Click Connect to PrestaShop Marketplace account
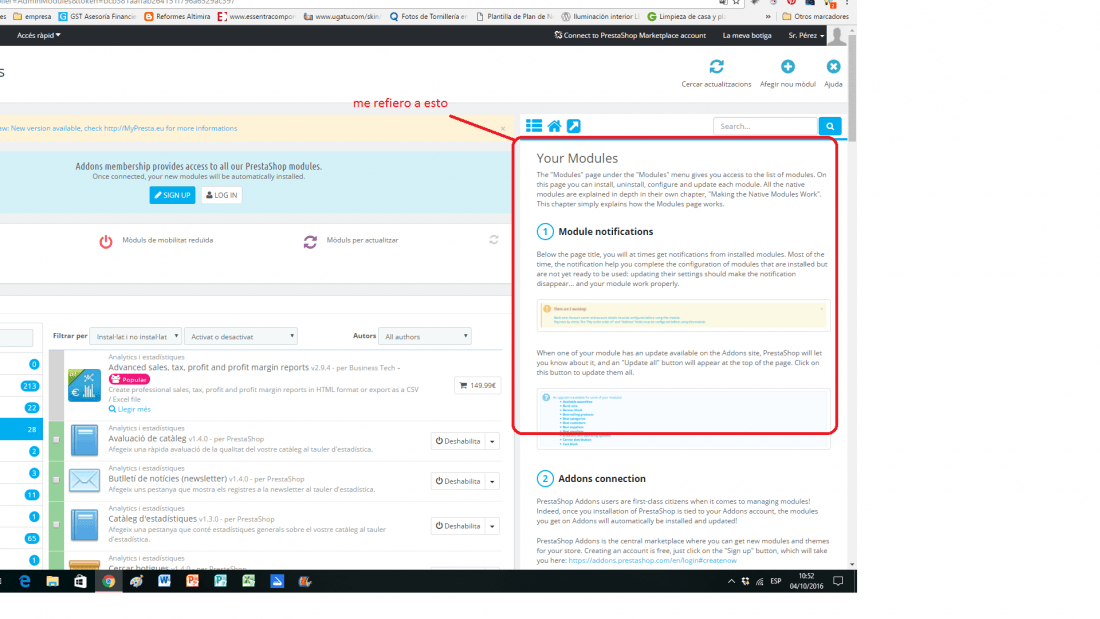Image resolution: width=1100 pixels, height=619 pixels. point(630,35)
